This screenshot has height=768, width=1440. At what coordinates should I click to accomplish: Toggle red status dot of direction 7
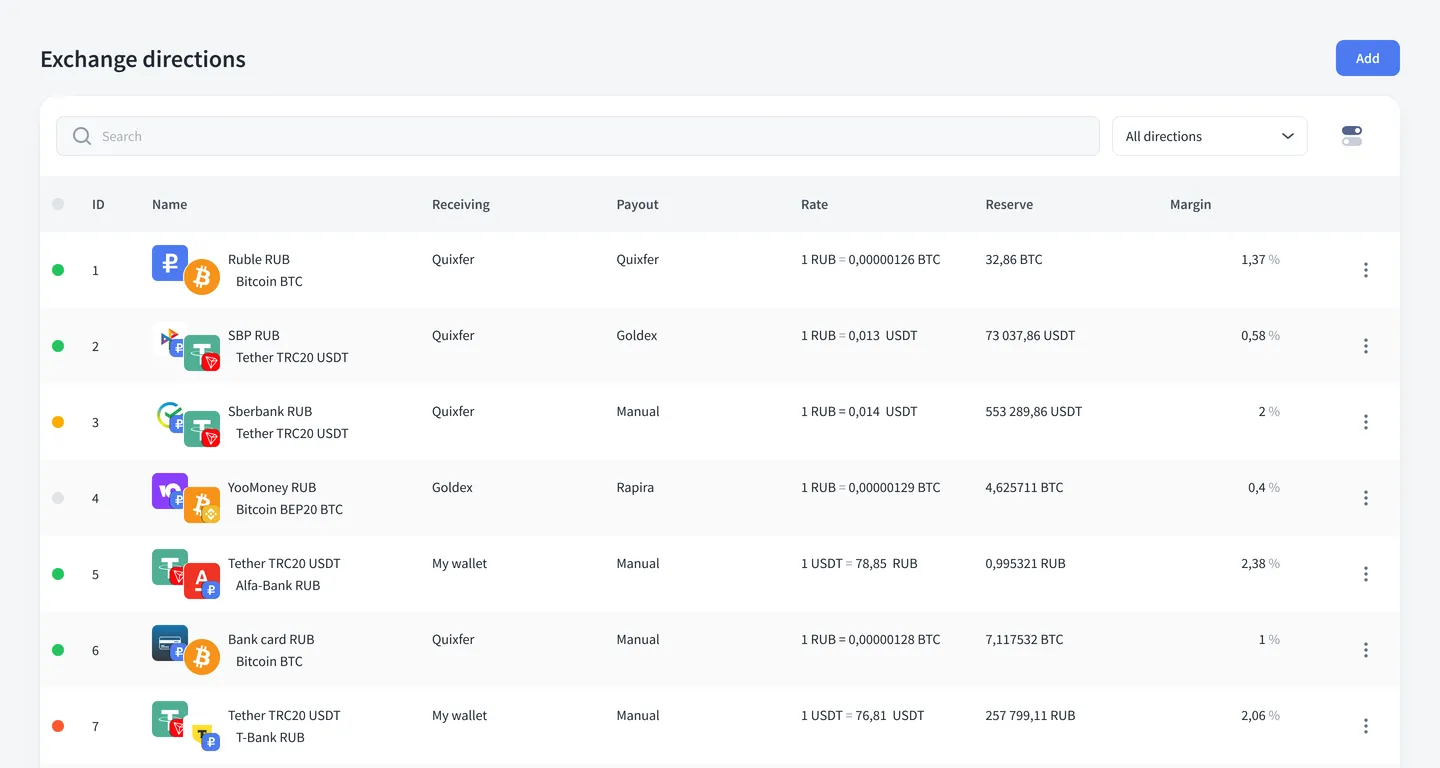pos(58,726)
